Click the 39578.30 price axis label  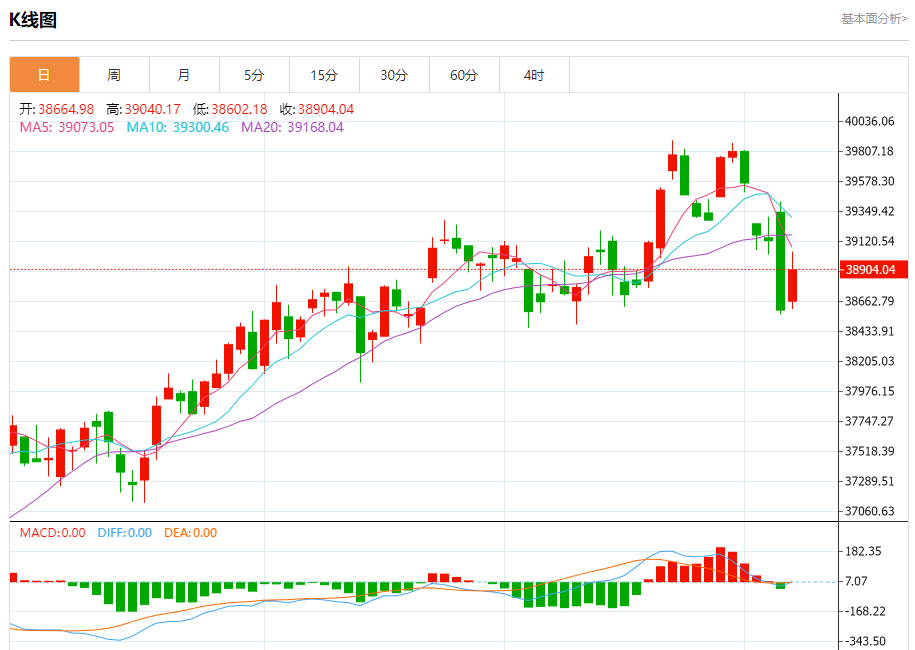(869, 181)
